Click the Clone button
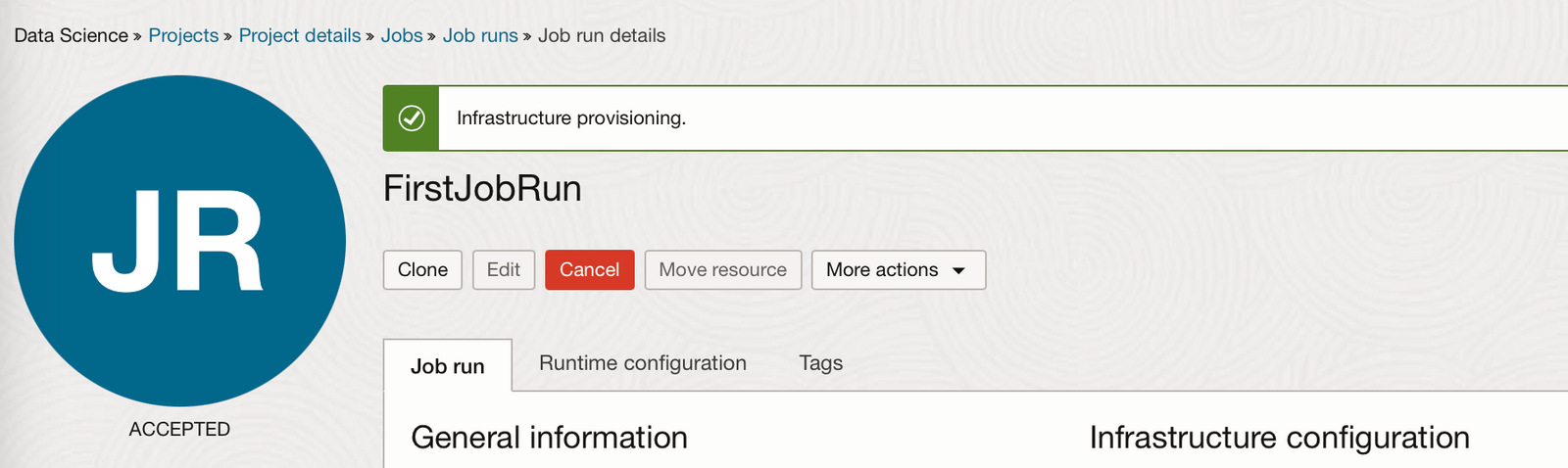 [422, 270]
